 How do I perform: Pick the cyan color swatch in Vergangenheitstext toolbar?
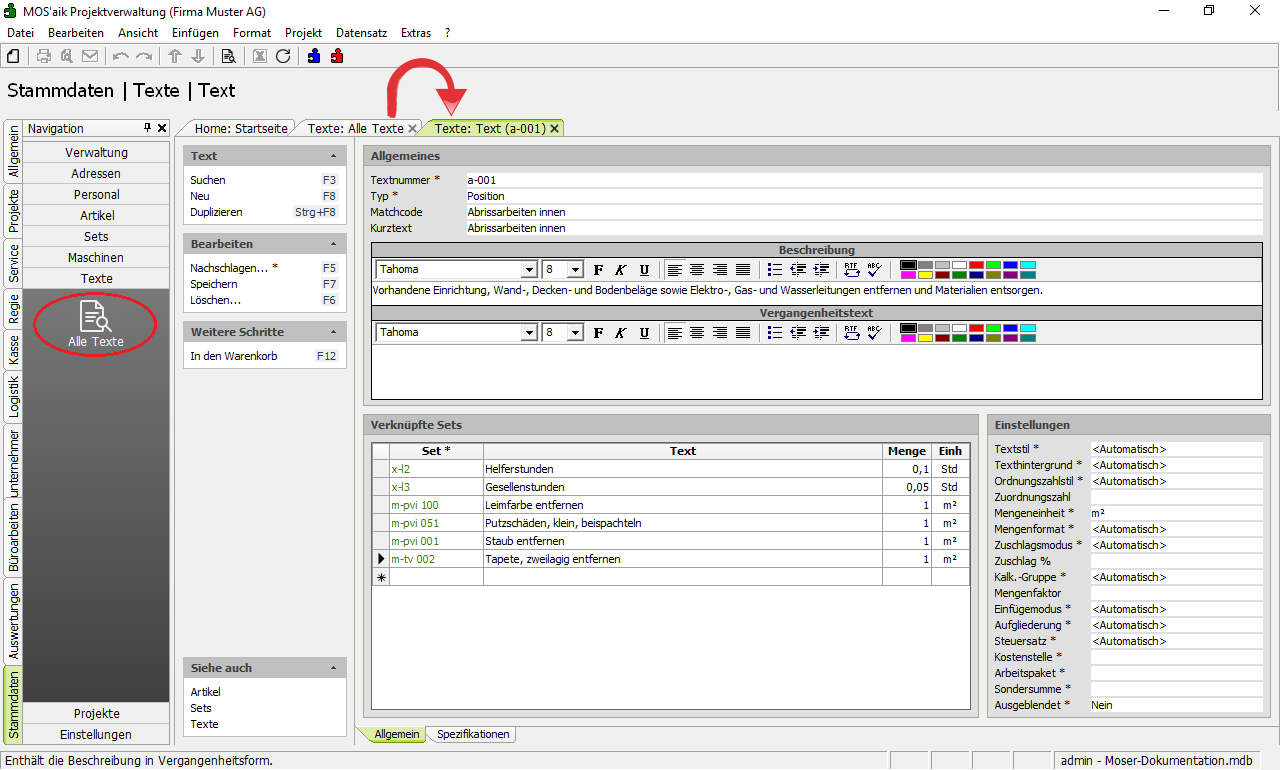click(x=1028, y=328)
